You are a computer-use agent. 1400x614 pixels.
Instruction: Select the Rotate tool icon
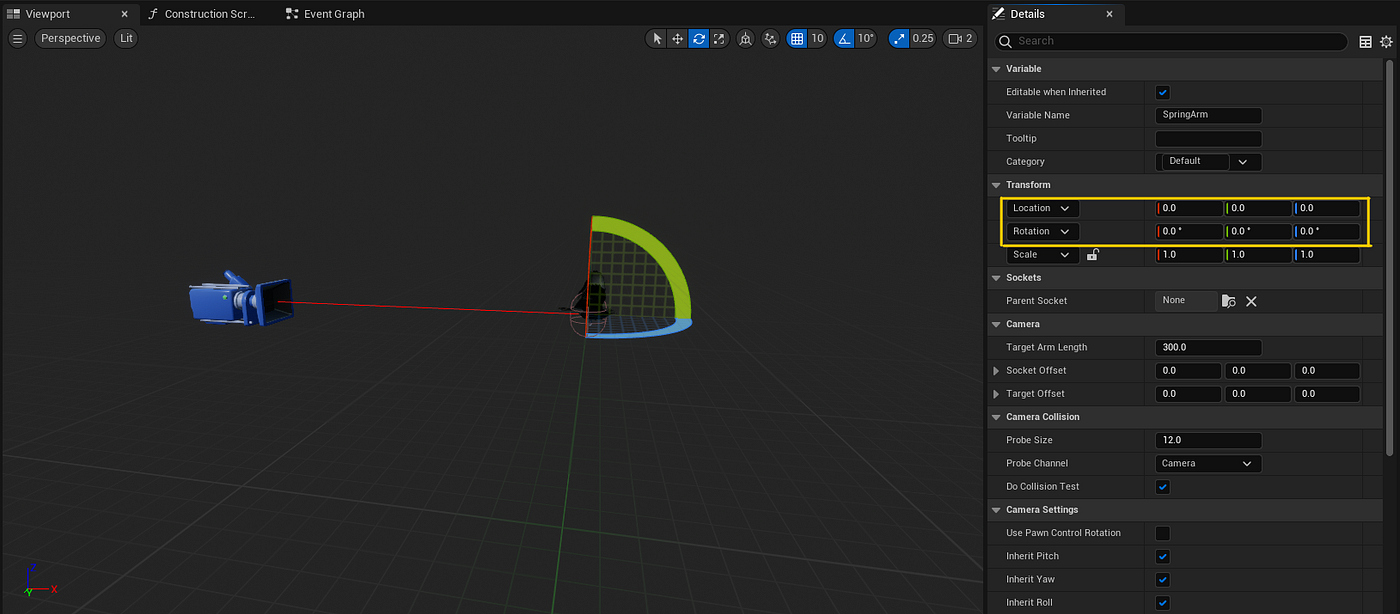pyautogui.click(x=698, y=38)
